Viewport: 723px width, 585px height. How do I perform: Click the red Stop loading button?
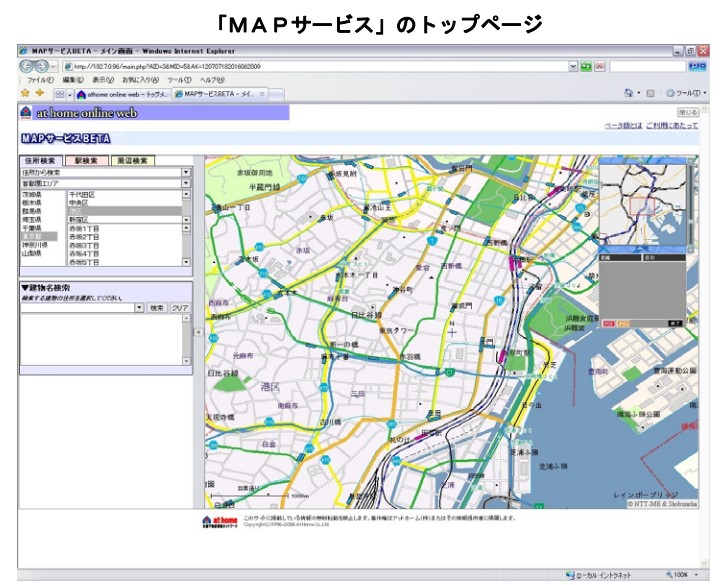[599, 66]
